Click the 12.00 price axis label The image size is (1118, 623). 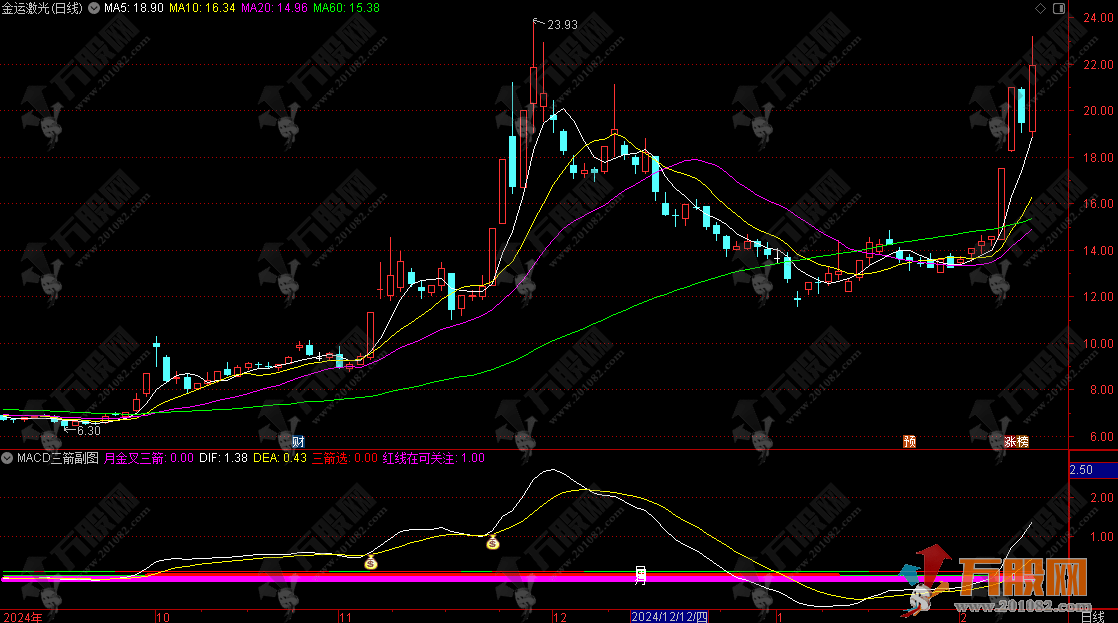(x=1099, y=297)
